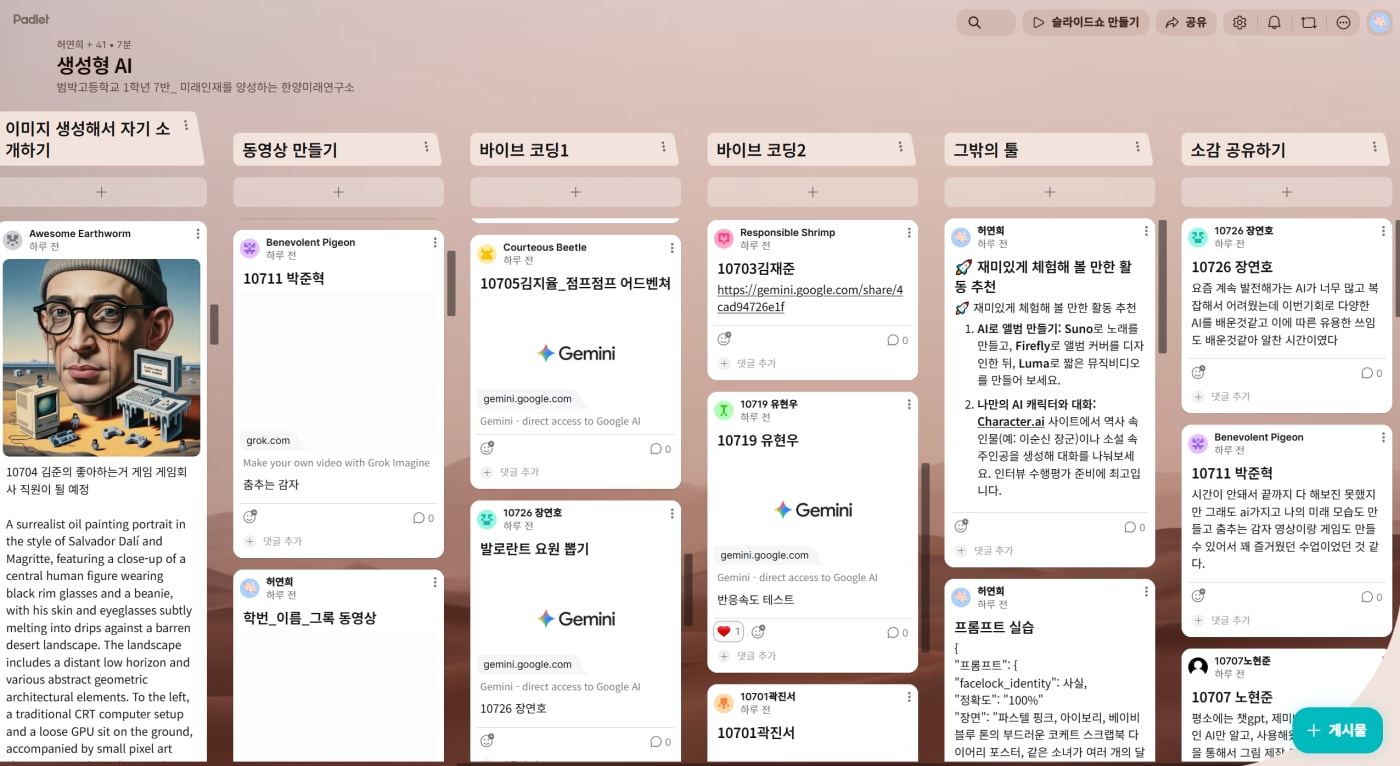Screen dimensions: 1400x766
Task: Click the Padlet logo
Action: pos(31,18)
